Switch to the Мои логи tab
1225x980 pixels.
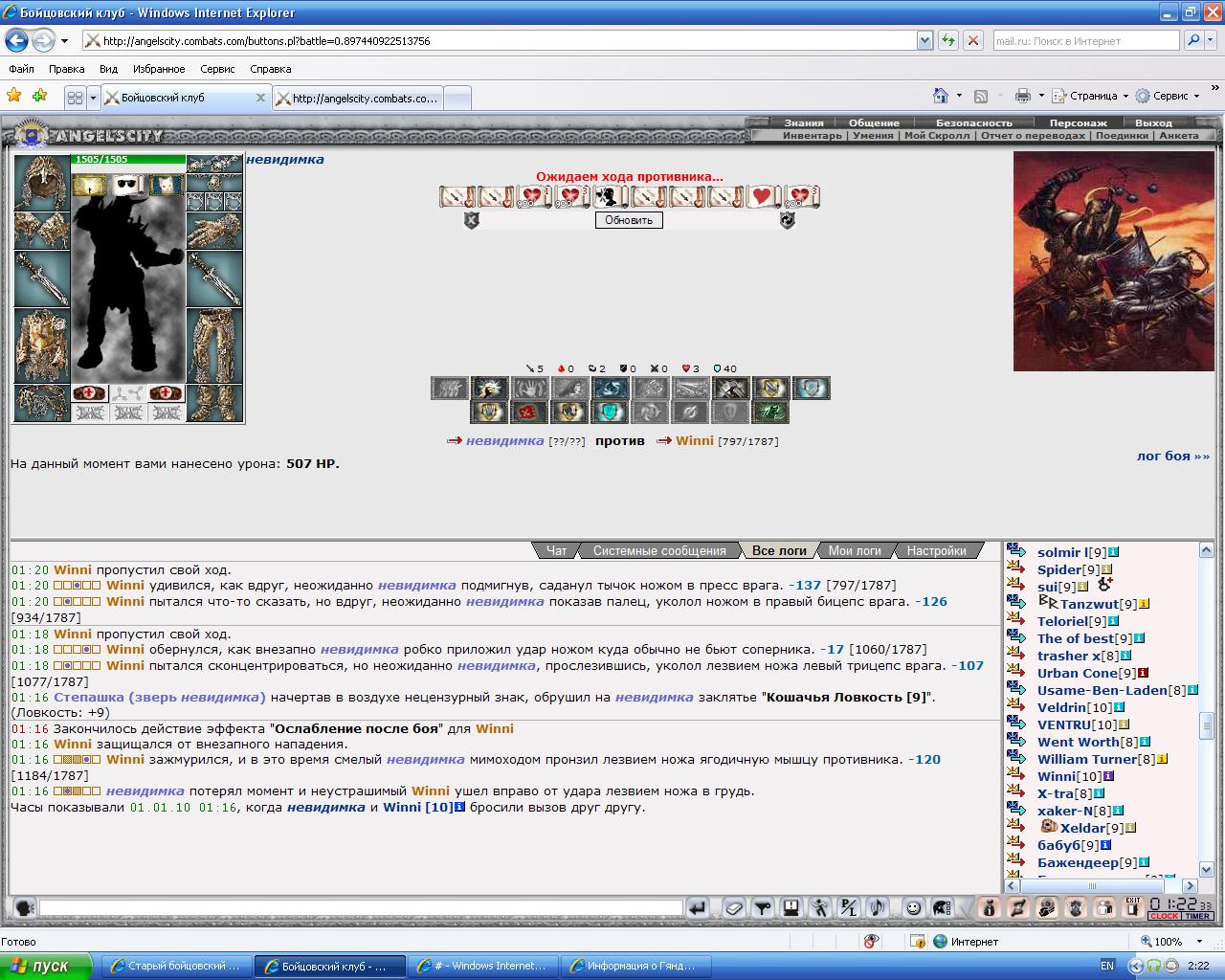point(855,550)
